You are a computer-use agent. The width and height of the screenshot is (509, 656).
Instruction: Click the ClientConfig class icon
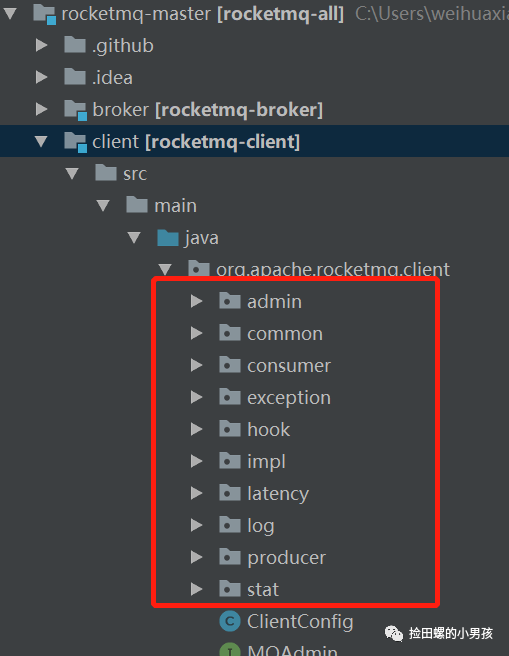click(x=230, y=621)
